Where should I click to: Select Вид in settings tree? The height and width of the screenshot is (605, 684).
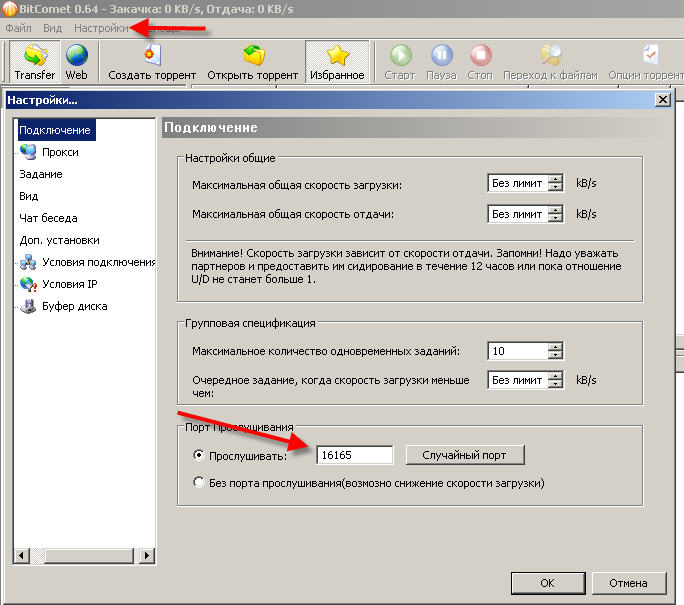click(29, 196)
